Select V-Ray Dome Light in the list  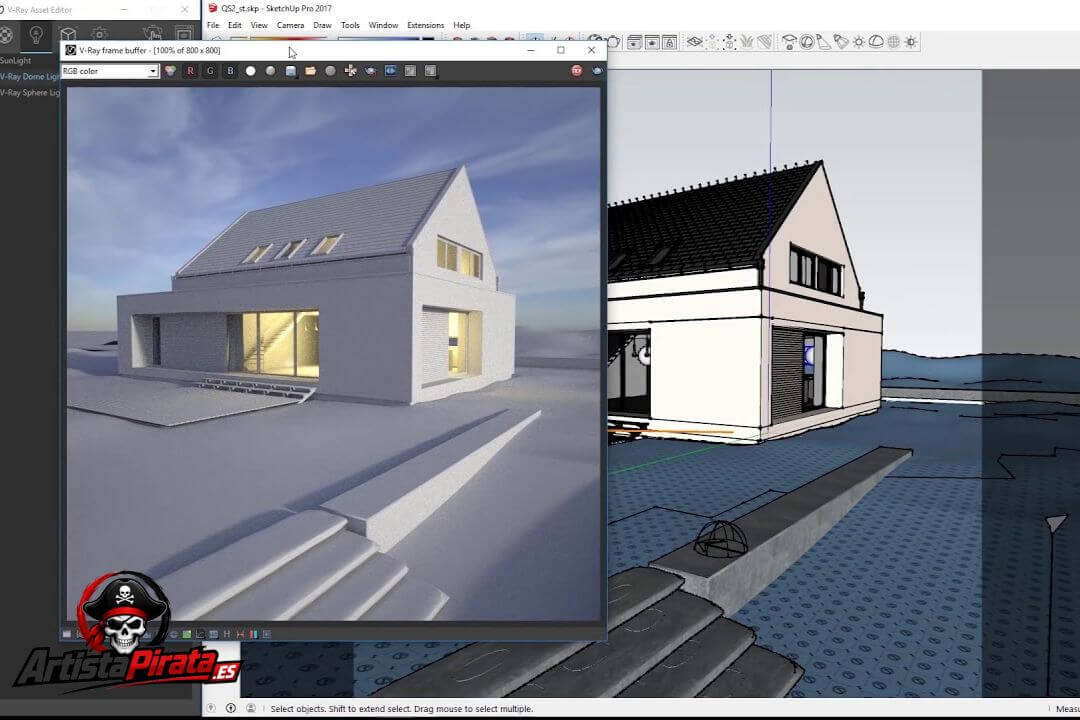click(x=30, y=76)
